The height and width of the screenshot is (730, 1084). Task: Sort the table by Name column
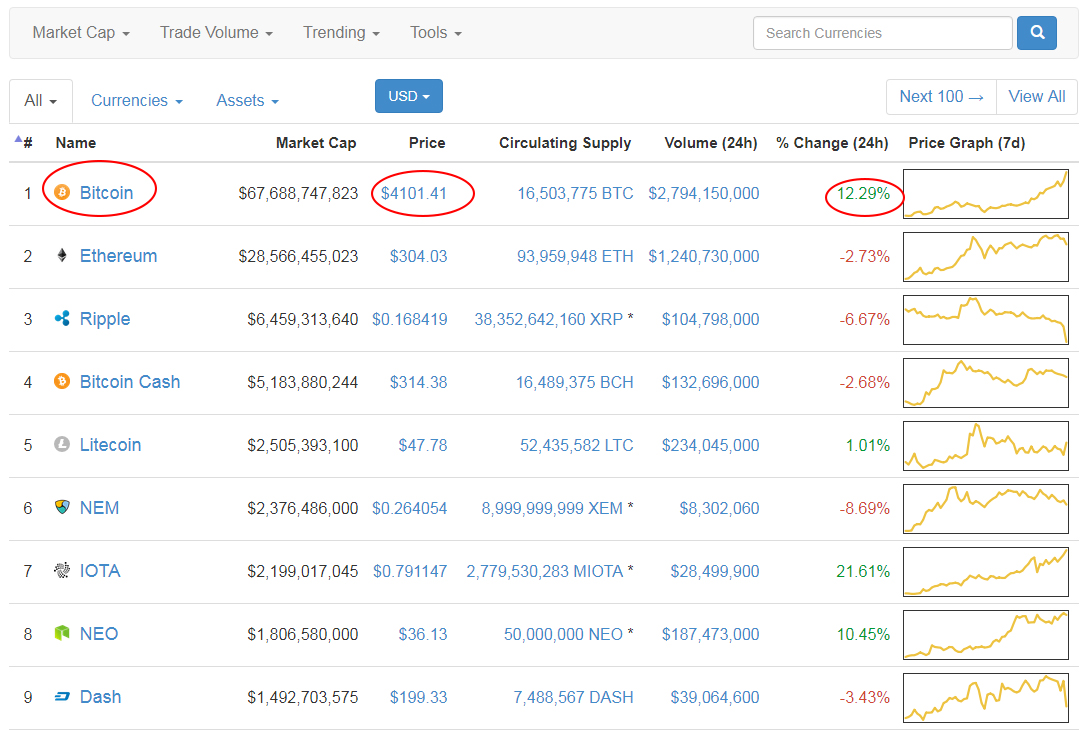[x=76, y=142]
